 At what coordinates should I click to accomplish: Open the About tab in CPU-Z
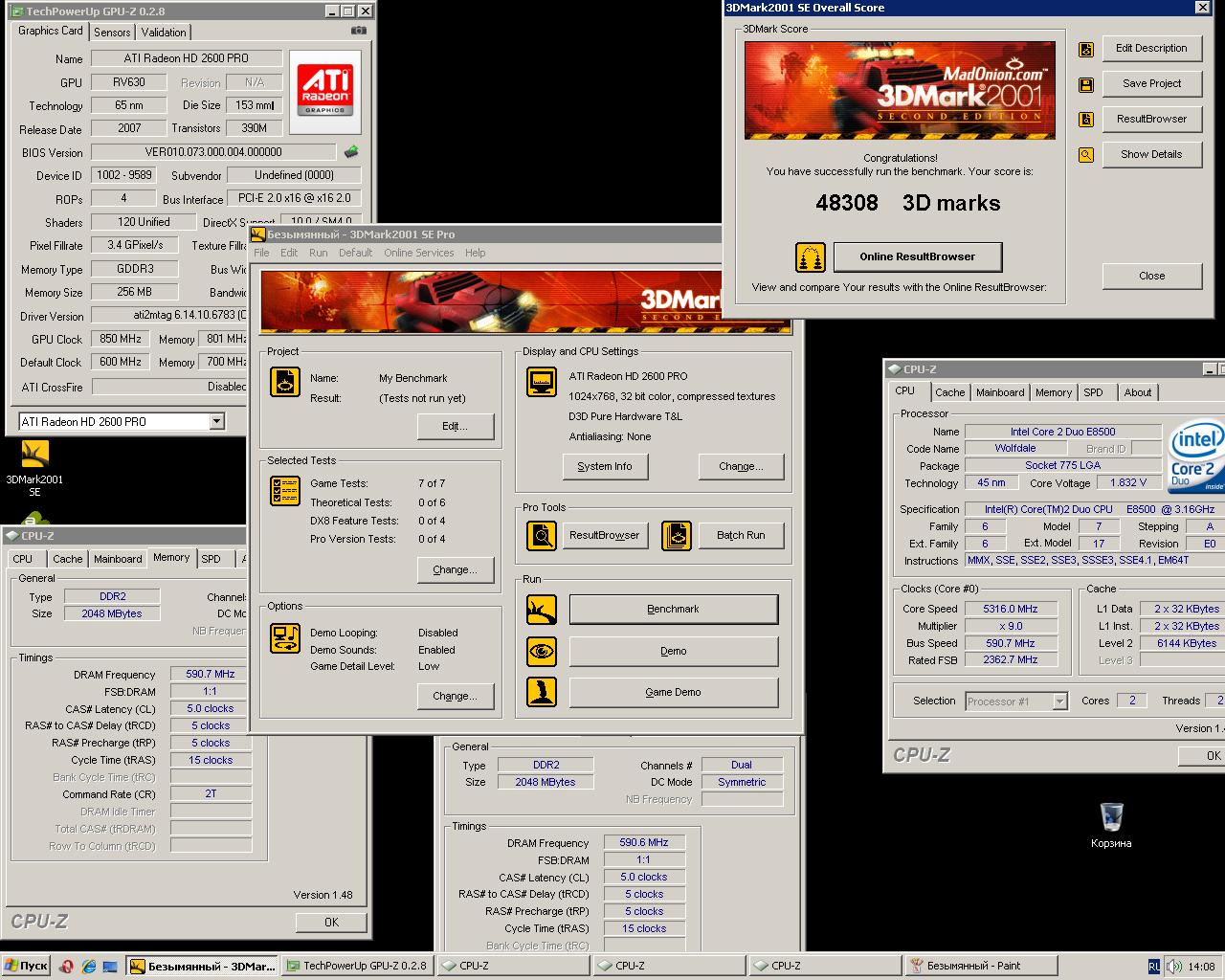[x=1138, y=393]
